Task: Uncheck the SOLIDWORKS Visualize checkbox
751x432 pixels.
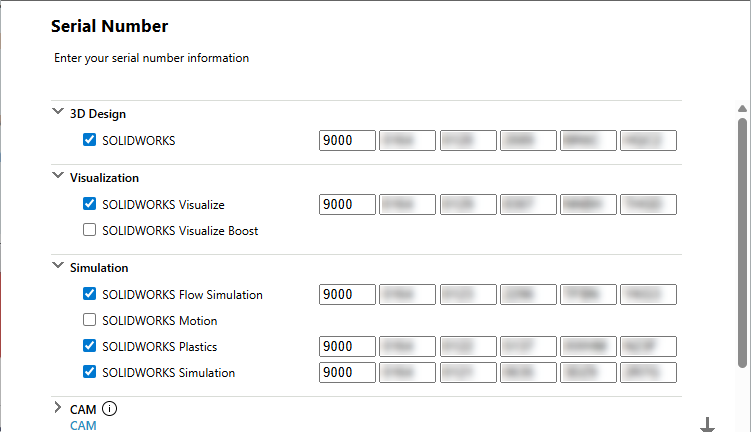Action: [90, 204]
